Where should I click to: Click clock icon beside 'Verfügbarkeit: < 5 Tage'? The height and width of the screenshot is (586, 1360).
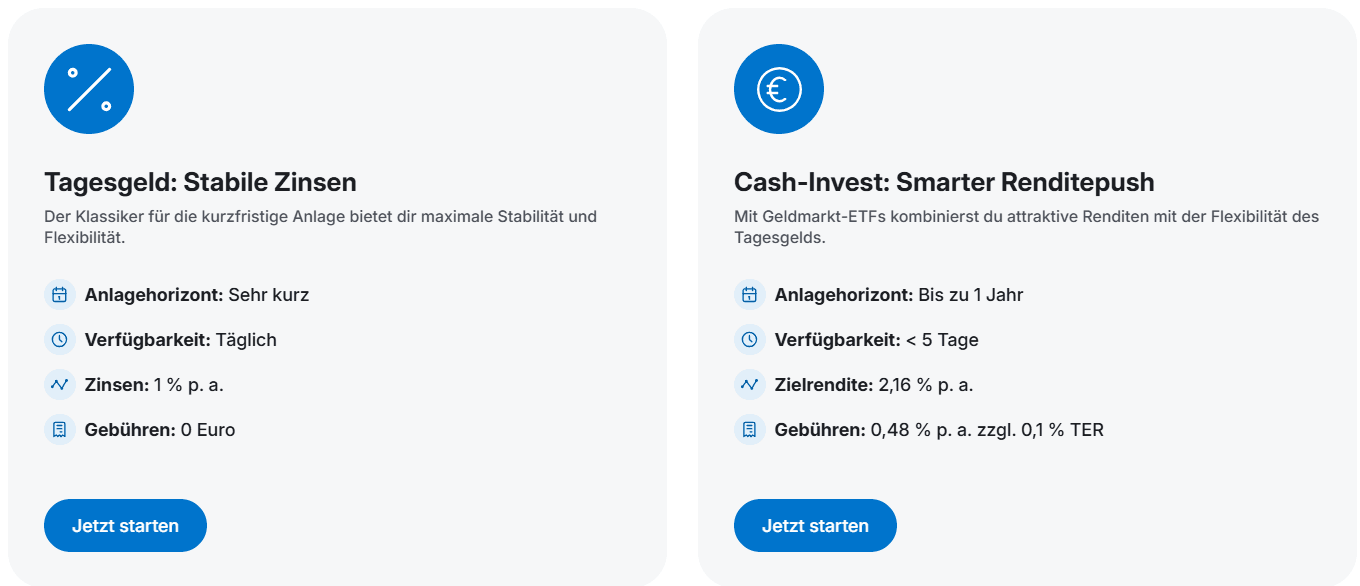pyautogui.click(x=750, y=340)
